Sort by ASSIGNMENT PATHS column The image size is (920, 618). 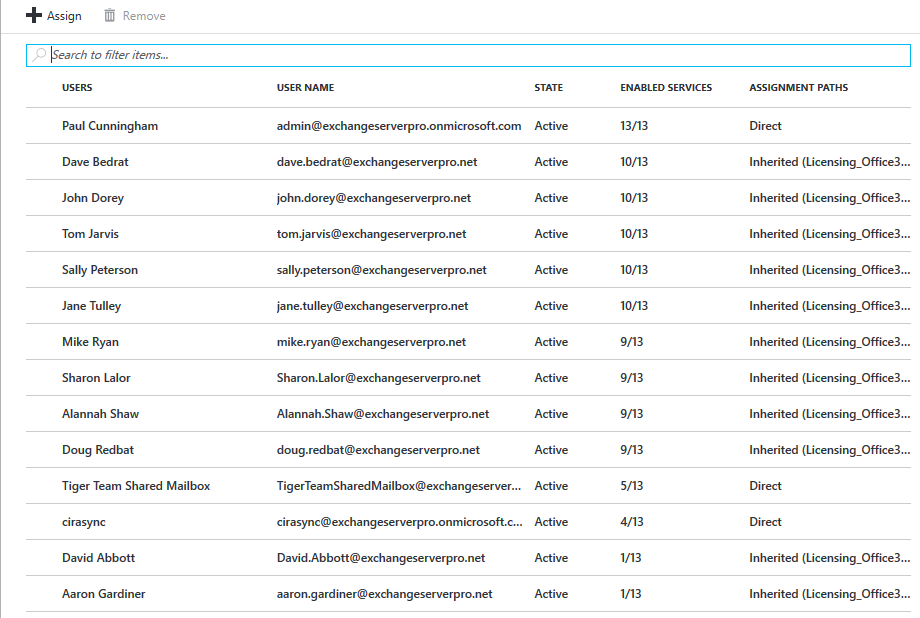click(x=796, y=87)
